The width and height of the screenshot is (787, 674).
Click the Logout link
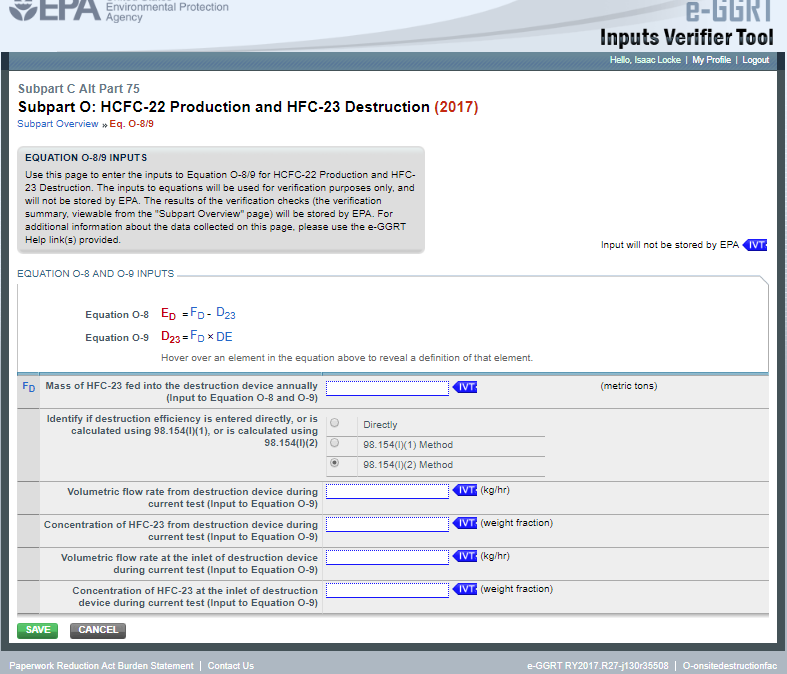click(755, 60)
